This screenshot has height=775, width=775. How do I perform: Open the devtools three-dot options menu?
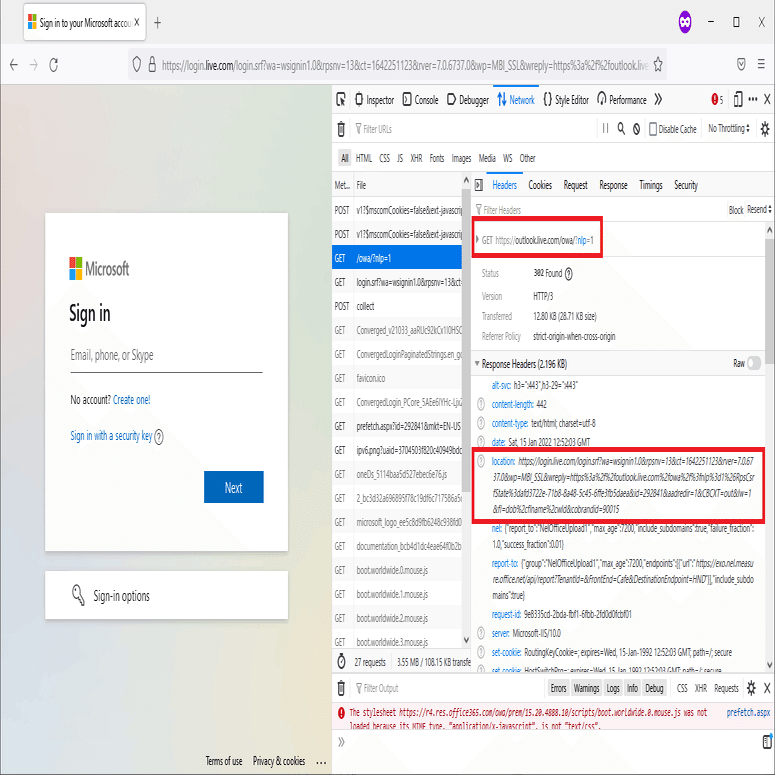click(753, 99)
